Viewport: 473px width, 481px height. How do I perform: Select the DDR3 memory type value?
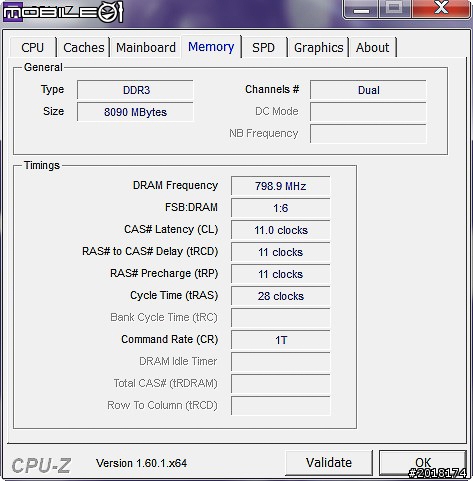coord(135,90)
